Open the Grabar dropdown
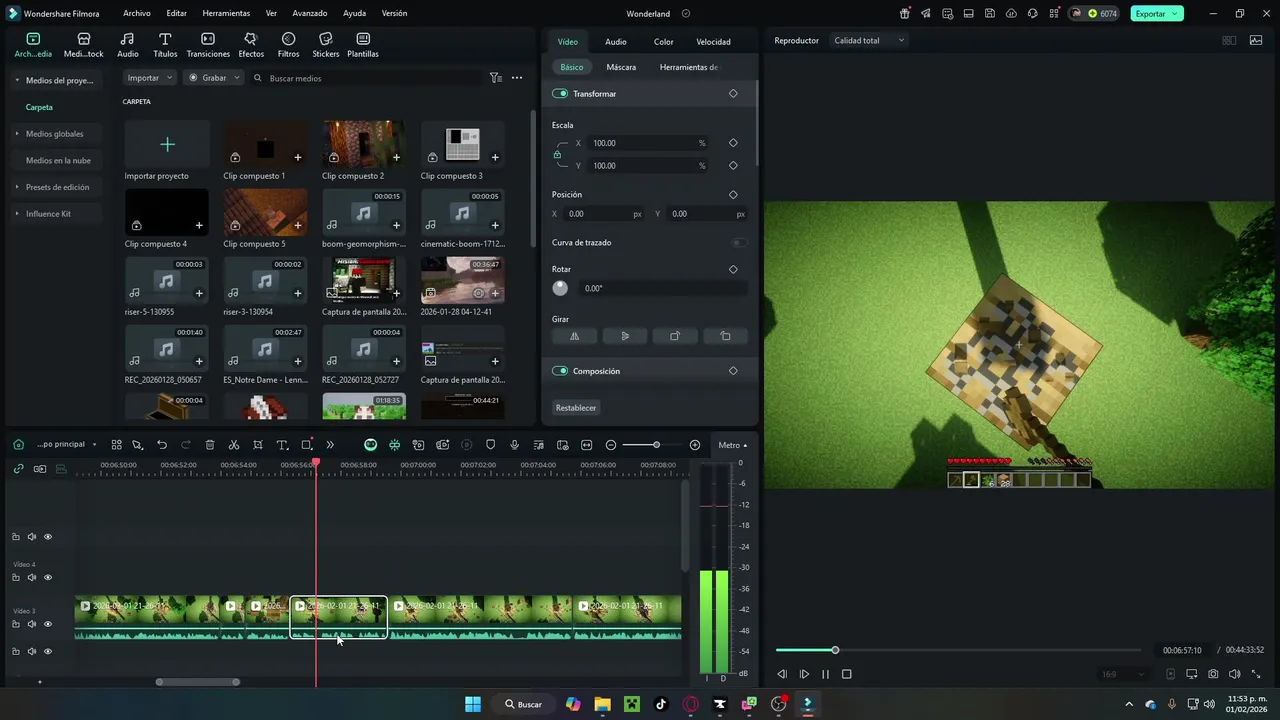1280x720 pixels. [215, 78]
